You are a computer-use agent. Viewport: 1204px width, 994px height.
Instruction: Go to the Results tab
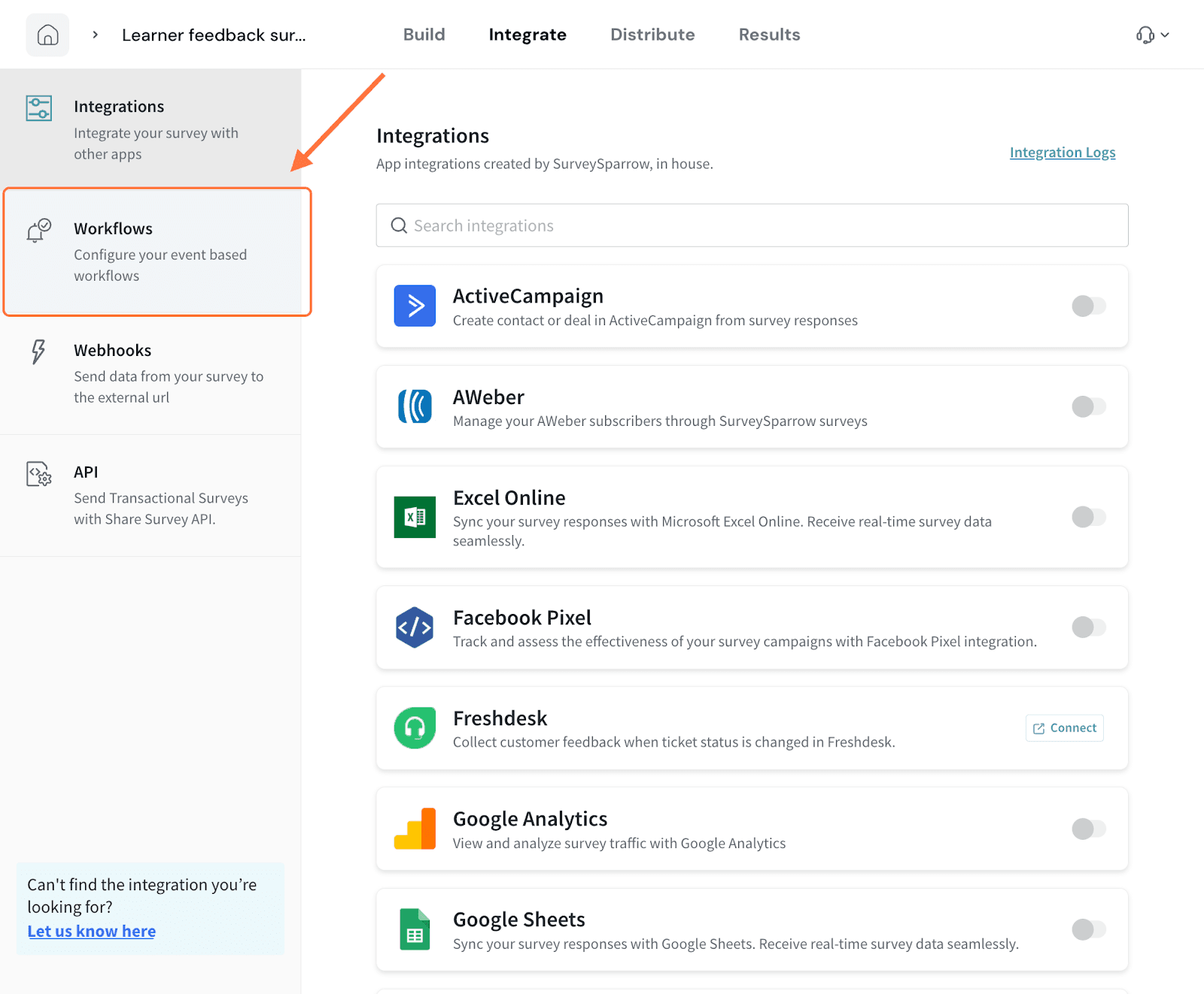click(769, 35)
